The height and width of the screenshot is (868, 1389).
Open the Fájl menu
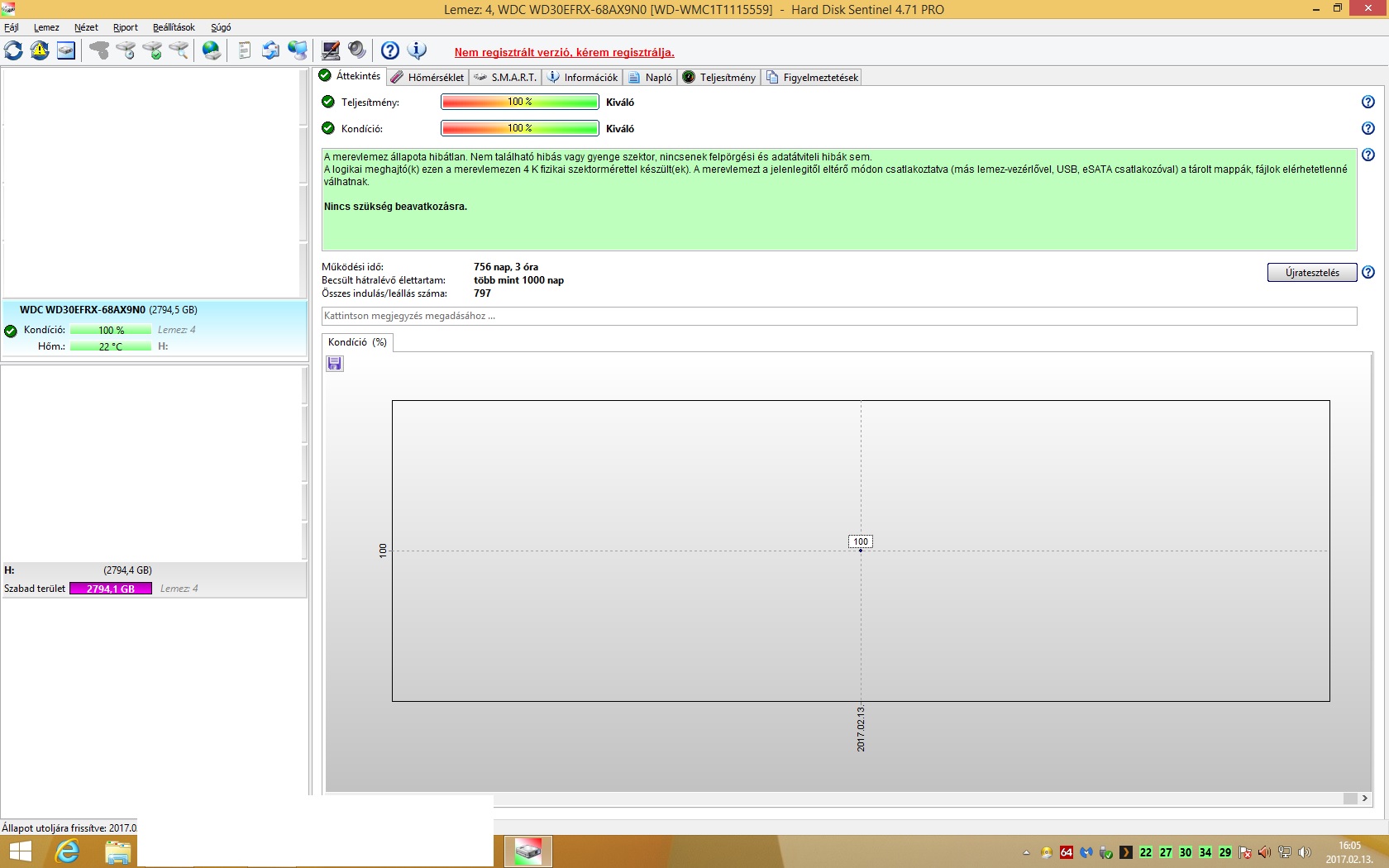(12, 27)
